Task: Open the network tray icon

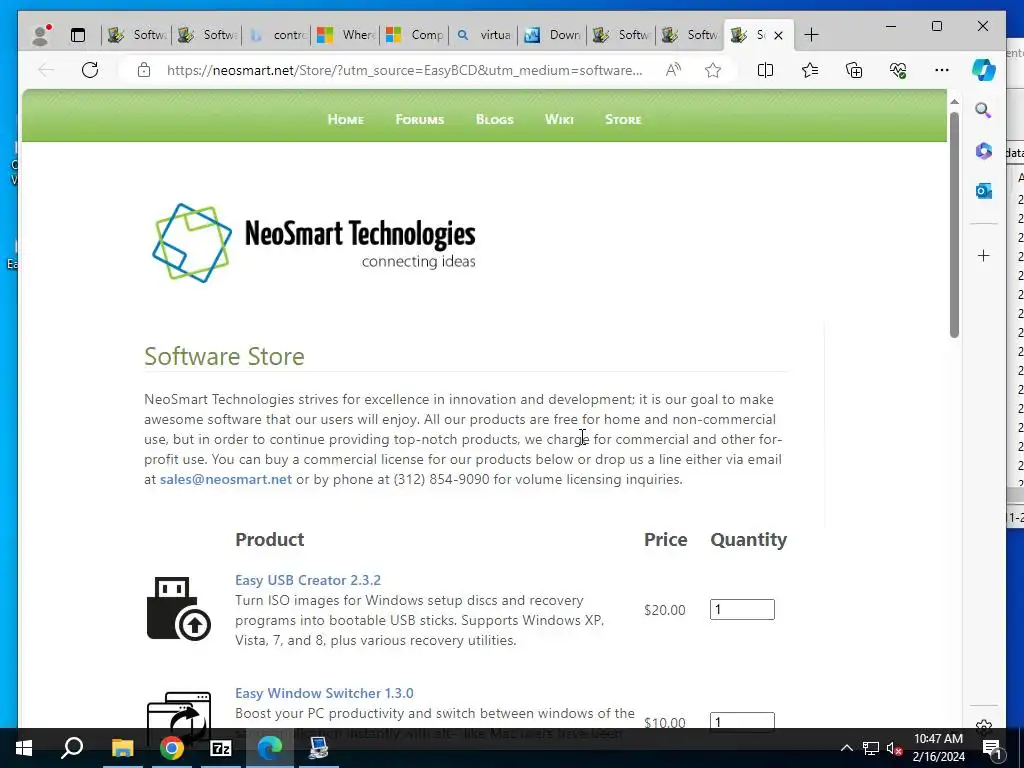Action: tap(871, 748)
